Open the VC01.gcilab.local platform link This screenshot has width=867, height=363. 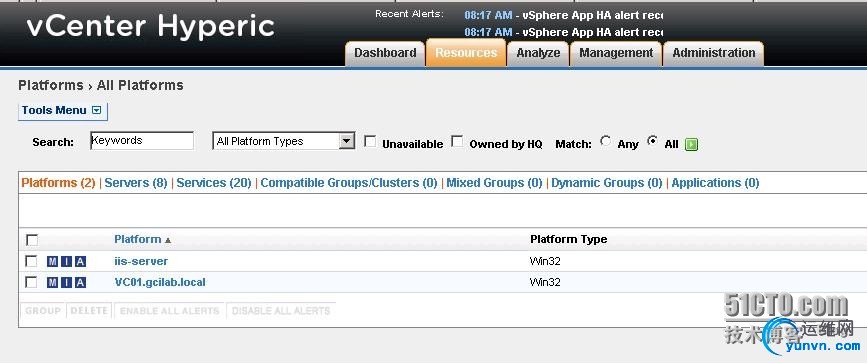[x=160, y=282]
